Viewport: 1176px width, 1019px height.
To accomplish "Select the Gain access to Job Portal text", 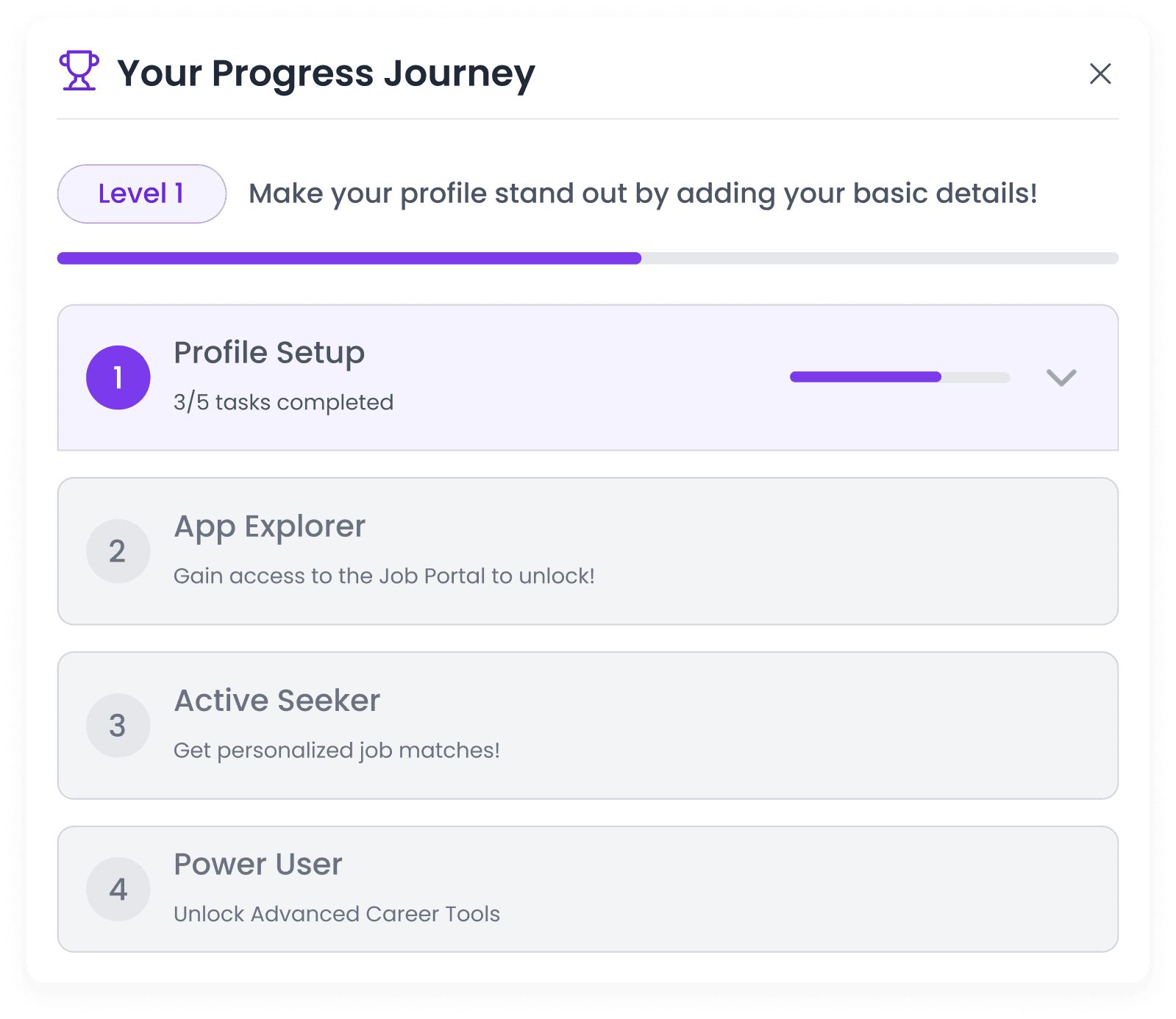I will tap(384, 576).
